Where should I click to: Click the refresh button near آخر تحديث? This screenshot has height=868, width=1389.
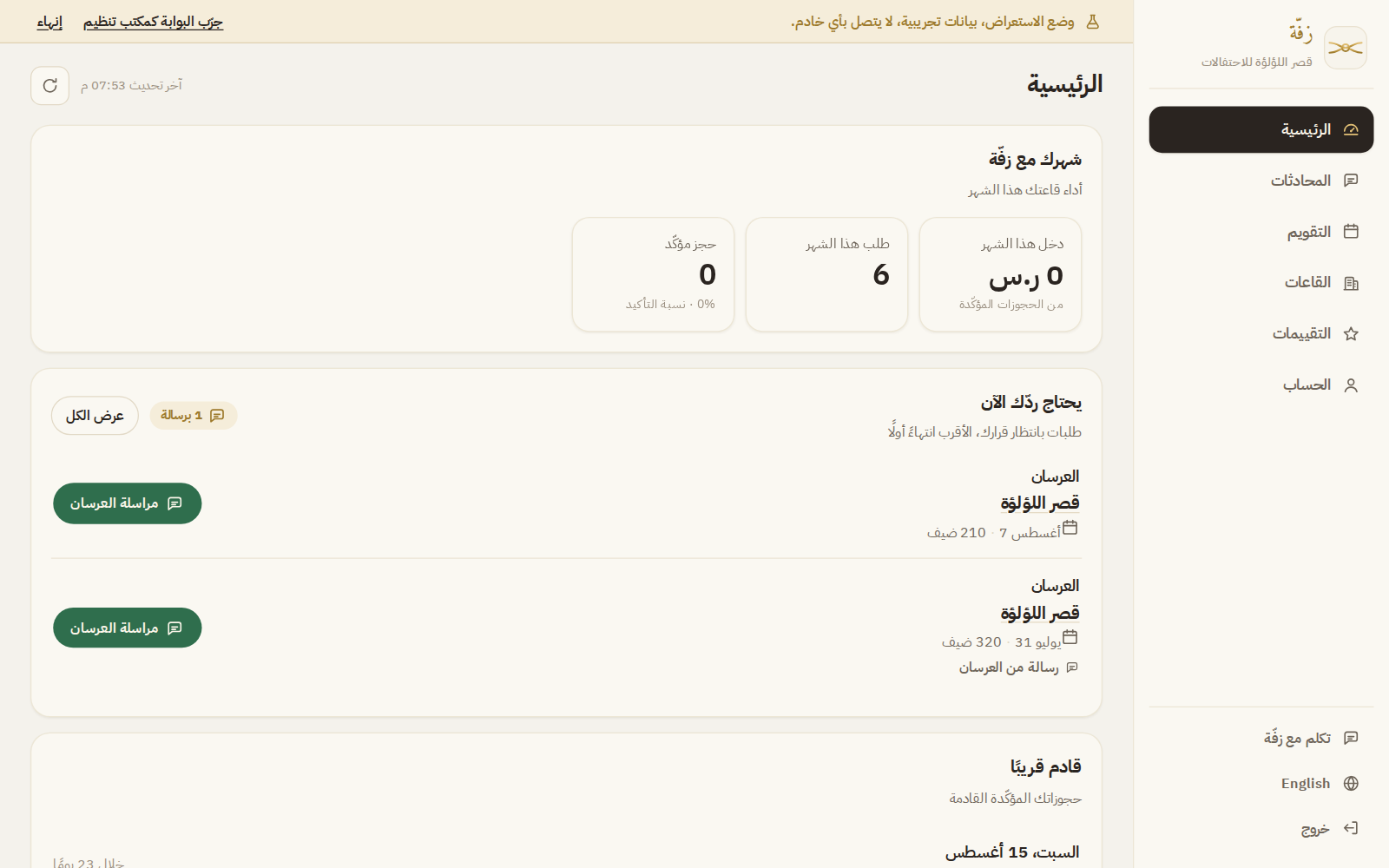tap(49, 86)
